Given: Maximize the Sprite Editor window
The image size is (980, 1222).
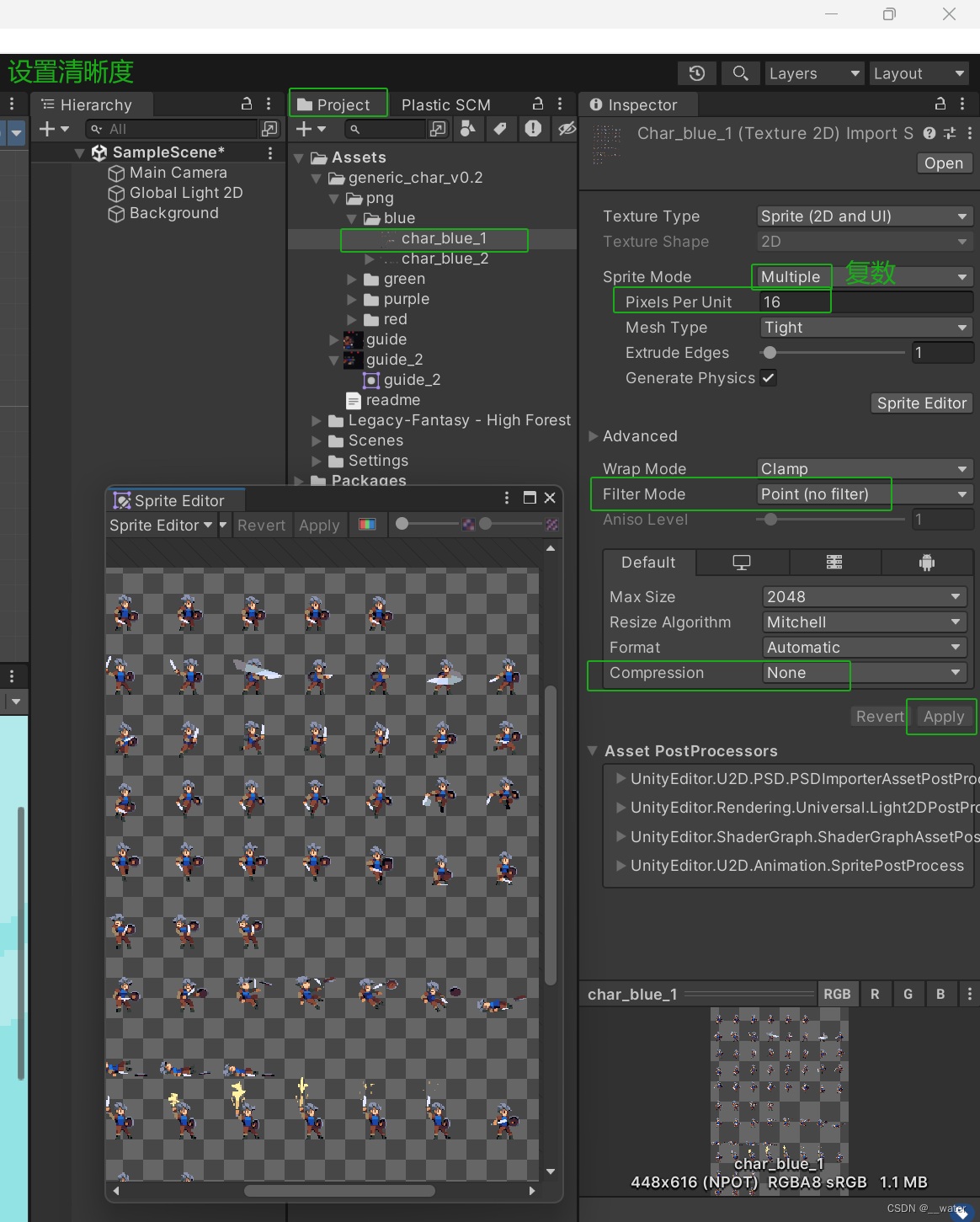Looking at the screenshot, I should click(x=530, y=498).
